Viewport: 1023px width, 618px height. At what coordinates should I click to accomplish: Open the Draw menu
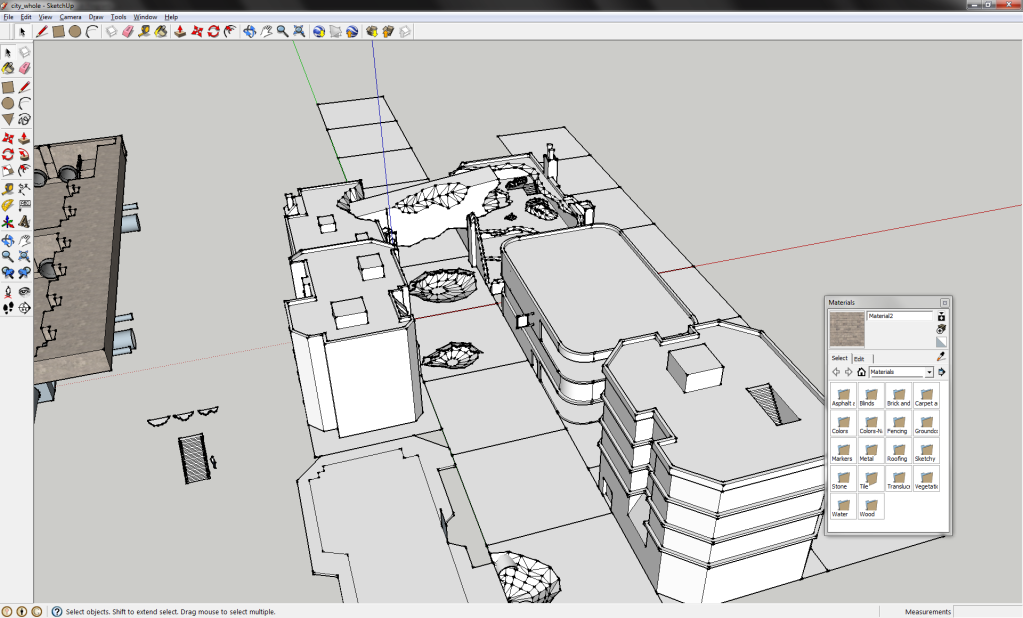click(x=96, y=17)
